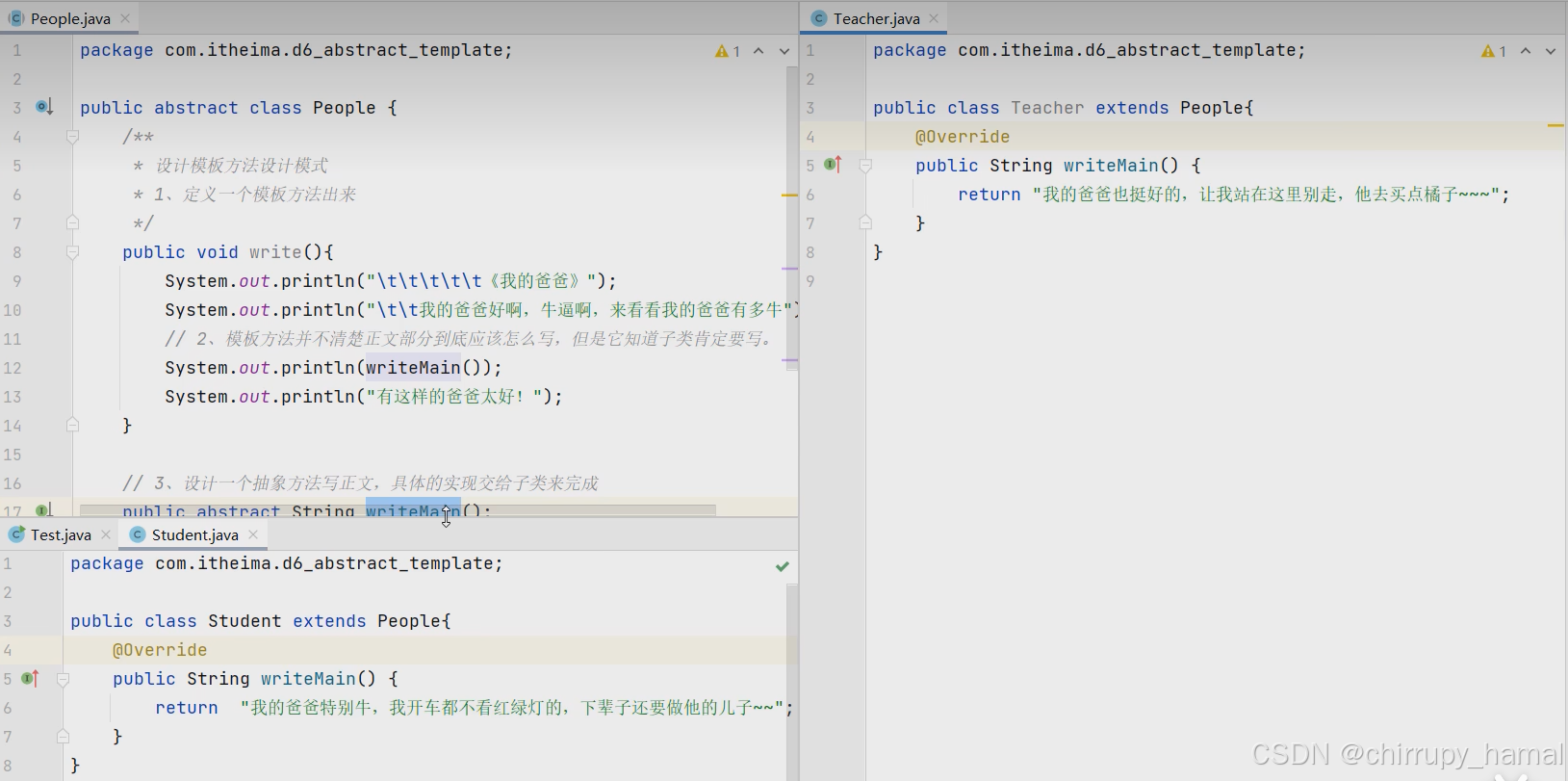Image resolution: width=1568 pixels, height=781 pixels.
Task: Switch to the Student.java tab
Action: tap(194, 534)
